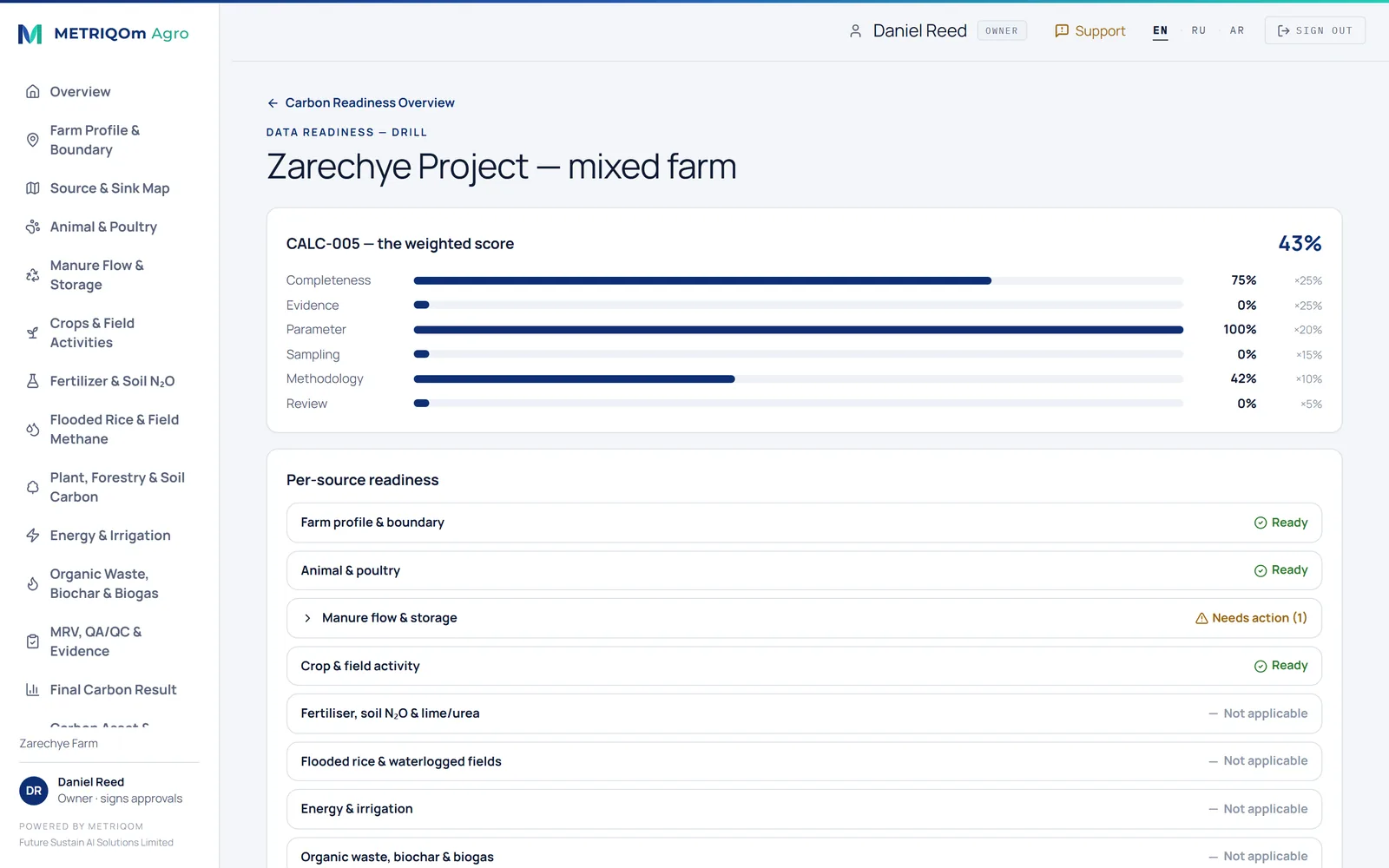The width and height of the screenshot is (1389, 868).
Task: Click the Flooded Rice droplets icon
Action: pos(33,430)
